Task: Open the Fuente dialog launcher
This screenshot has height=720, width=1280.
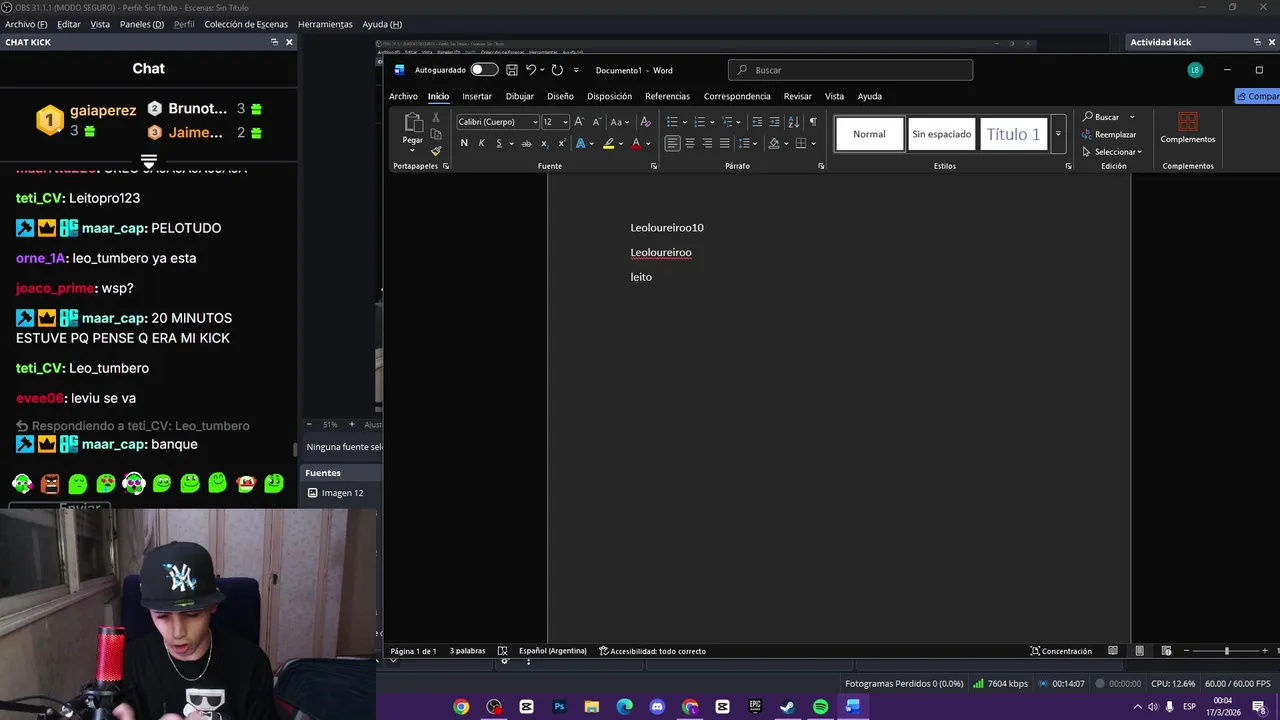Action: point(654,166)
